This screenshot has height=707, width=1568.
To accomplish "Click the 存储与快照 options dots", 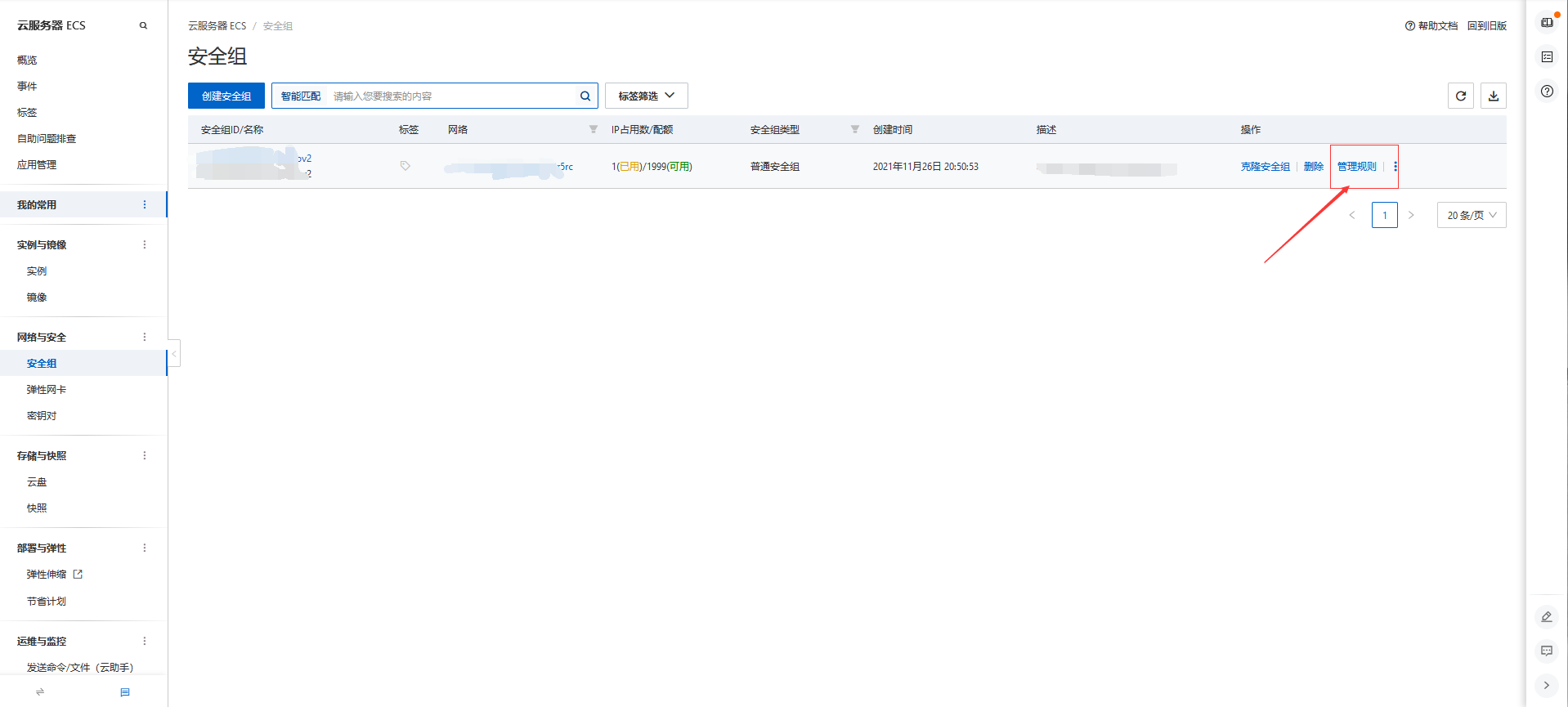I will (145, 455).
